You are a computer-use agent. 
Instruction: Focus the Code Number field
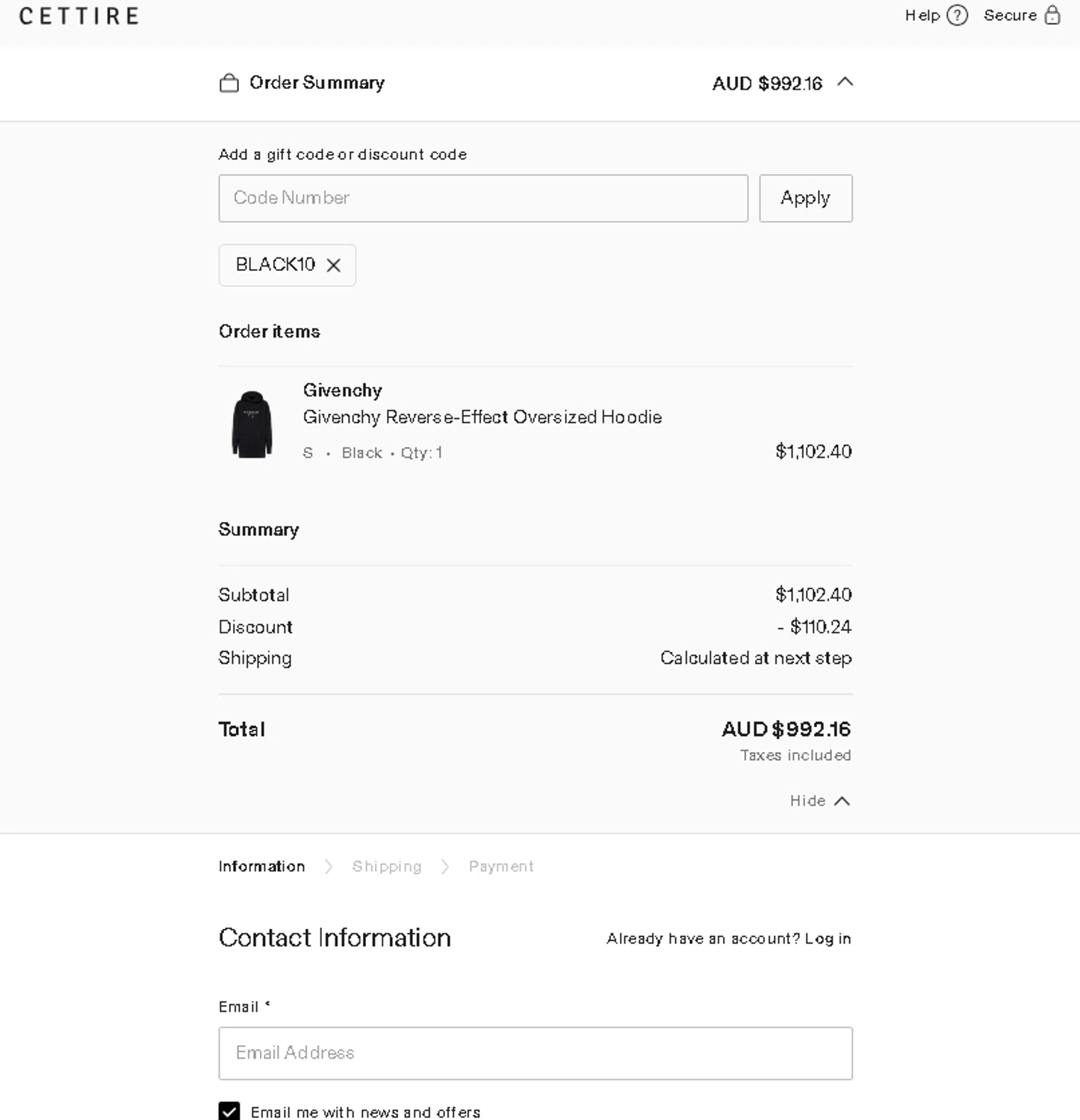click(482, 199)
